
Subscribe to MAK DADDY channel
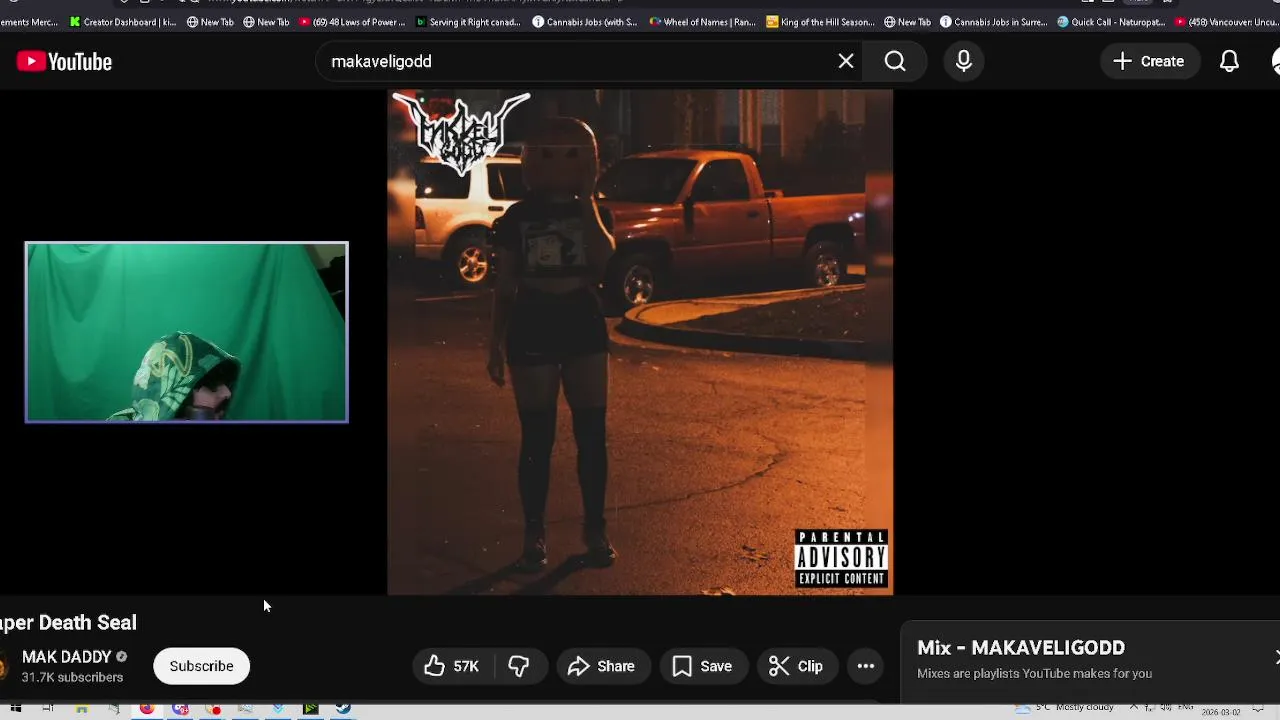click(201, 666)
